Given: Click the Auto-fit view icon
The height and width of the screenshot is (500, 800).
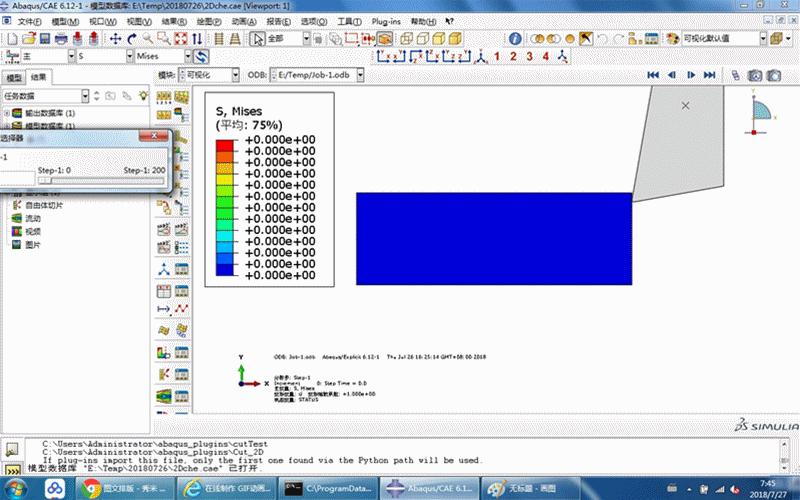Looking at the screenshot, I should 181,38.
